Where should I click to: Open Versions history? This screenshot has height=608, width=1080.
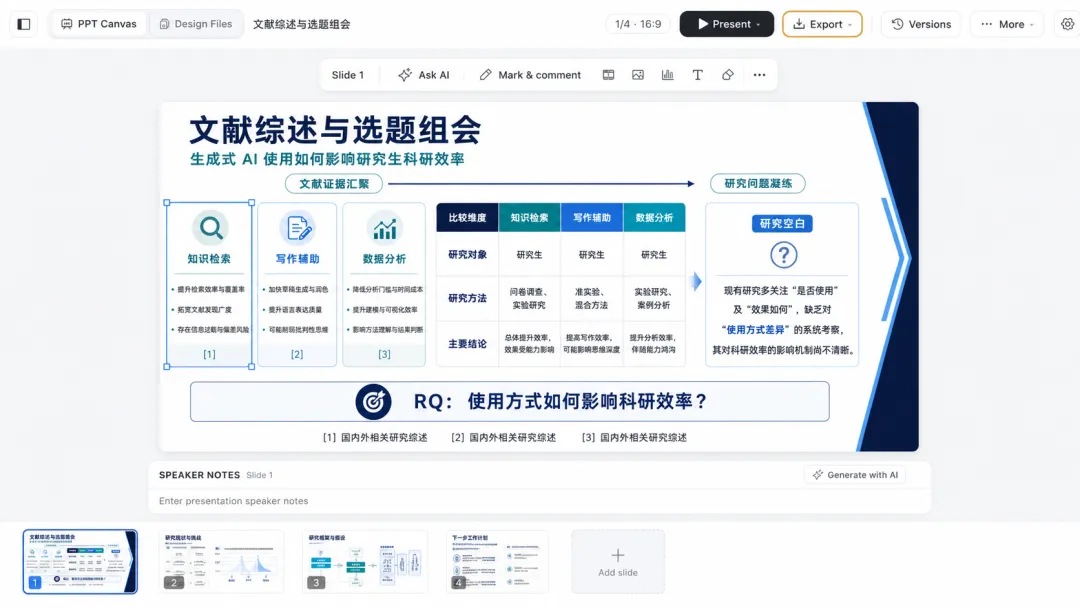click(x=921, y=24)
